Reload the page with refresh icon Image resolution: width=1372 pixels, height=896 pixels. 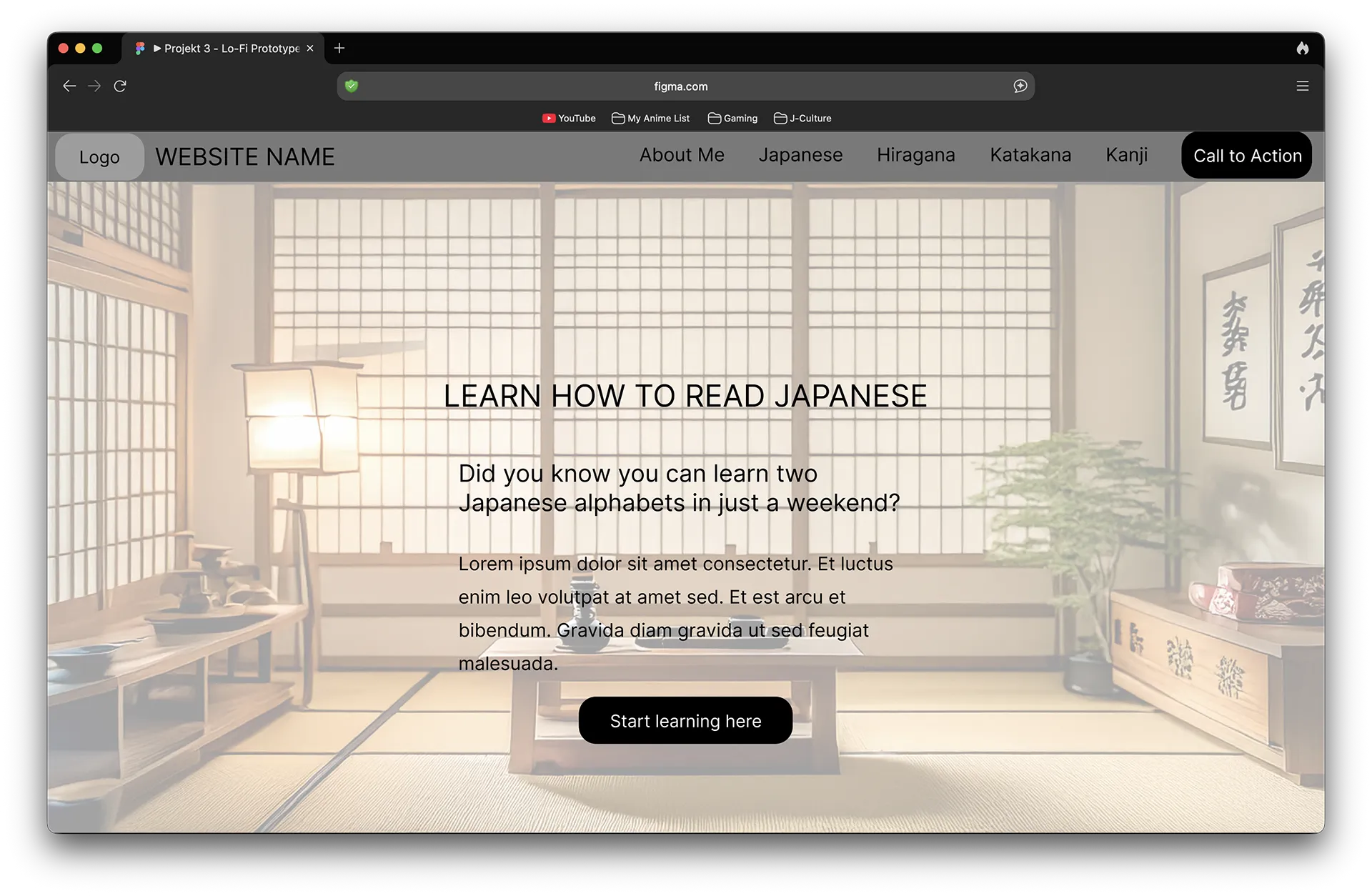pyautogui.click(x=120, y=86)
